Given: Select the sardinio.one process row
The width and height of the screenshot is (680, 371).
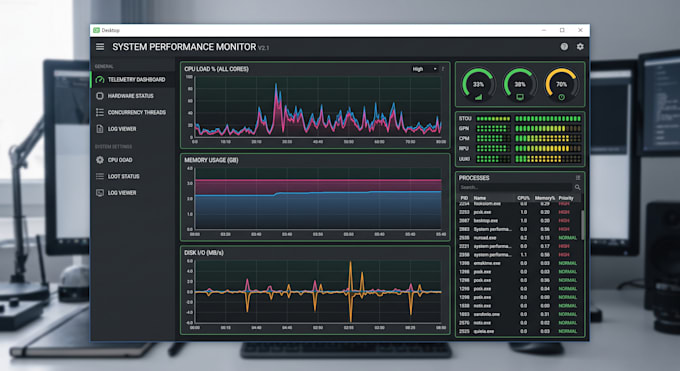Looking at the screenshot, I should [x=519, y=314].
